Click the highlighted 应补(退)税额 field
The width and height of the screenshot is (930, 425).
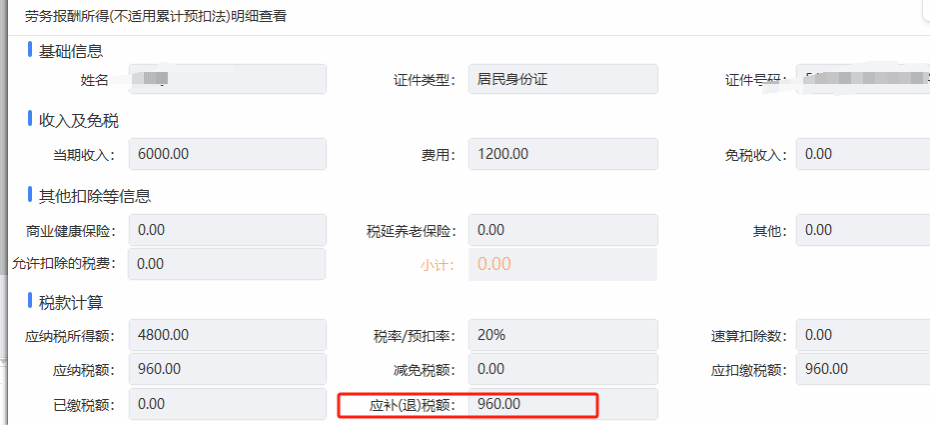(562, 404)
